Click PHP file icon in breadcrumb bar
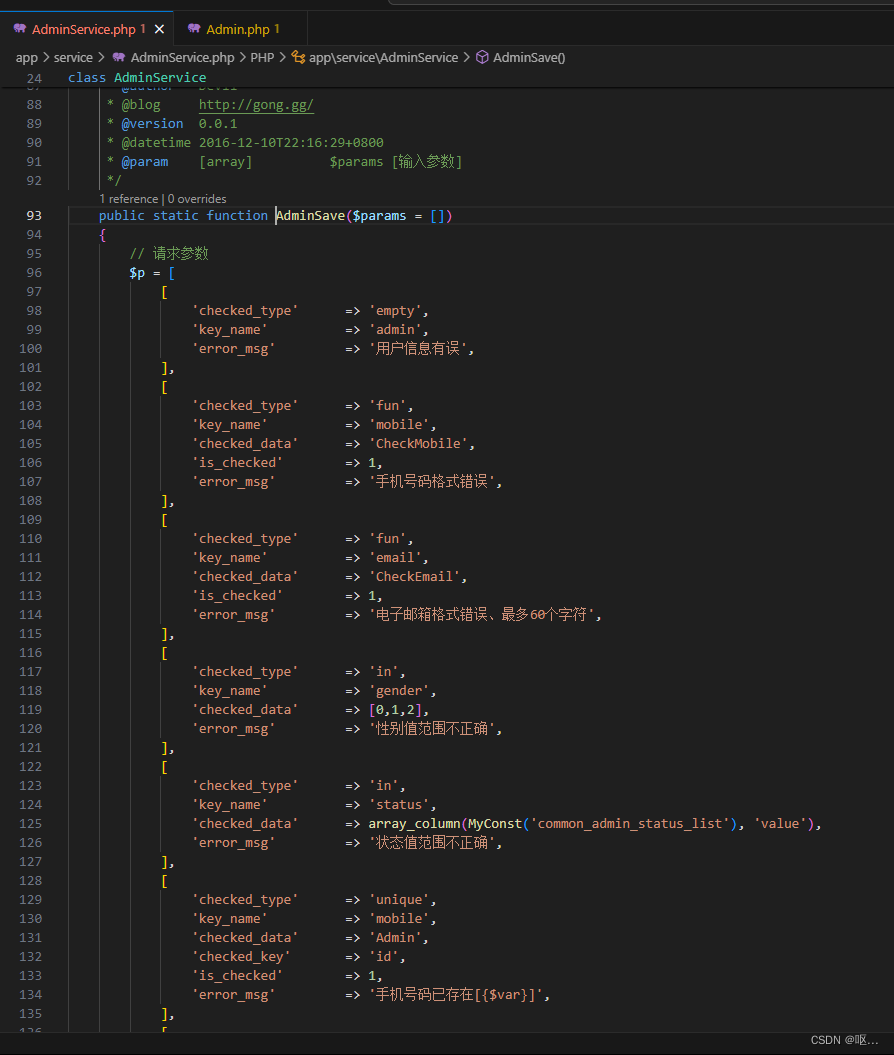 (119, 57)
